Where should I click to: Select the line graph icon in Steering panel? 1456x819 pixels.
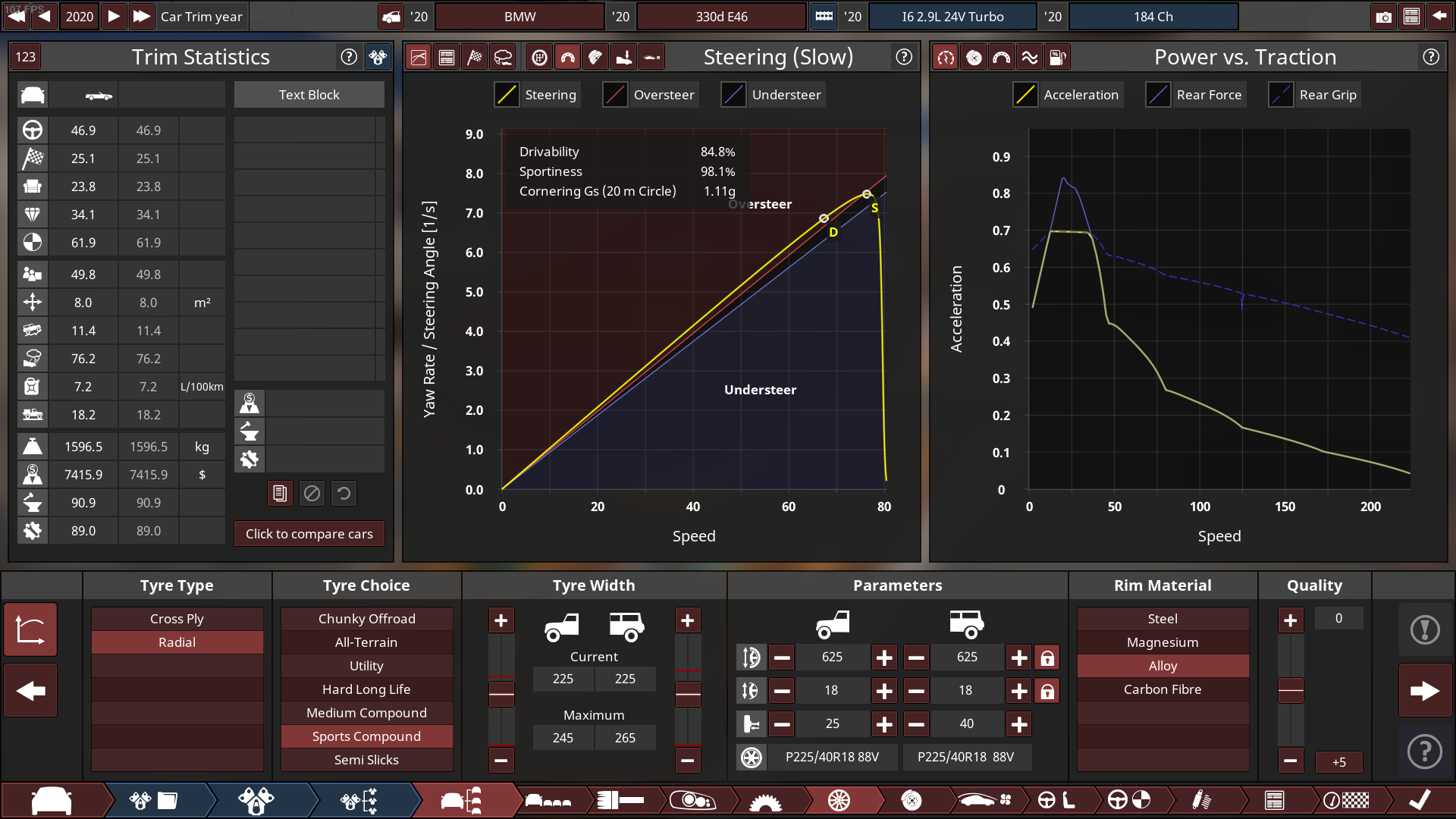[419, 57]
